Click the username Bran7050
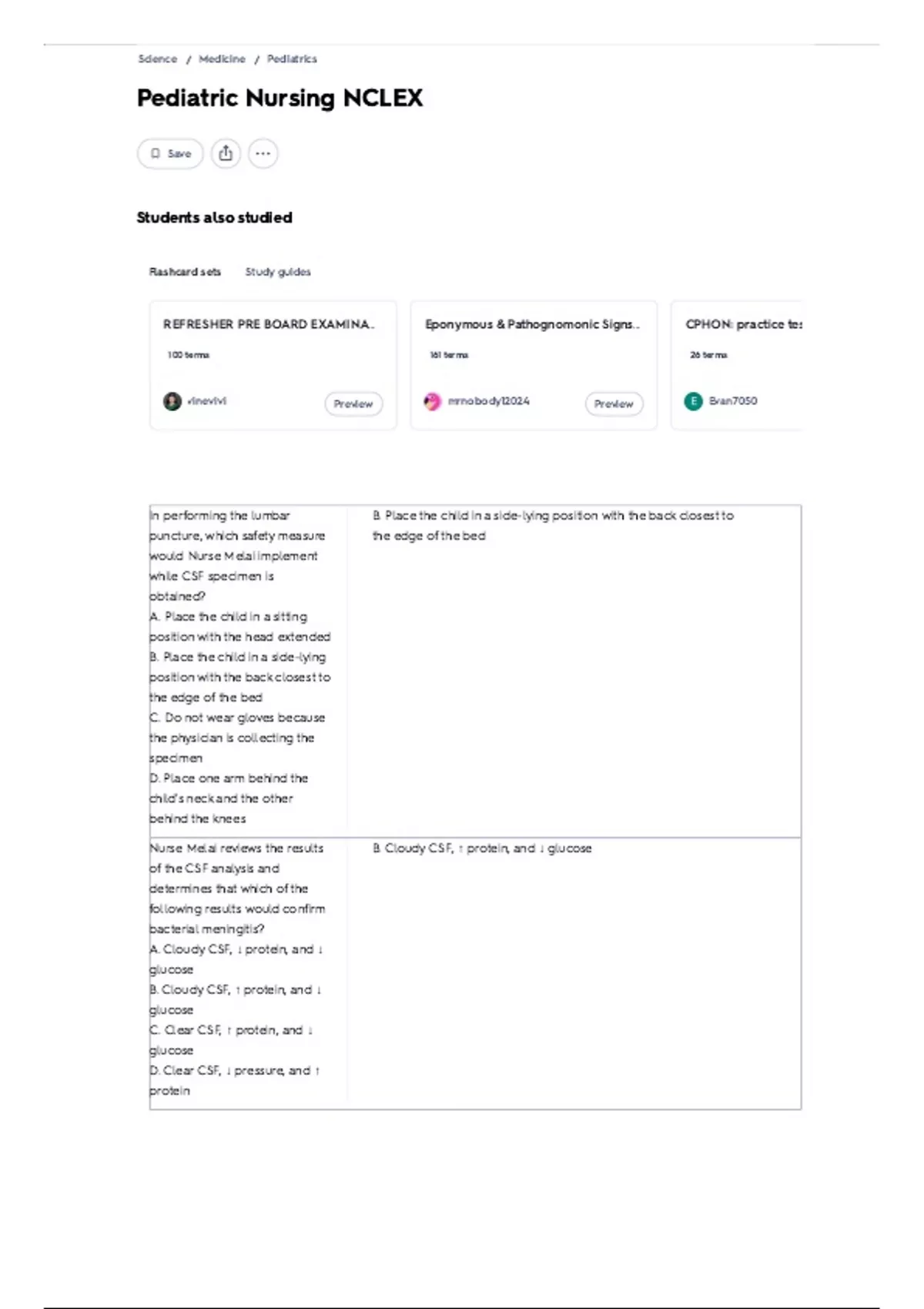924x1309 pixels. click(x=732, y=400)
